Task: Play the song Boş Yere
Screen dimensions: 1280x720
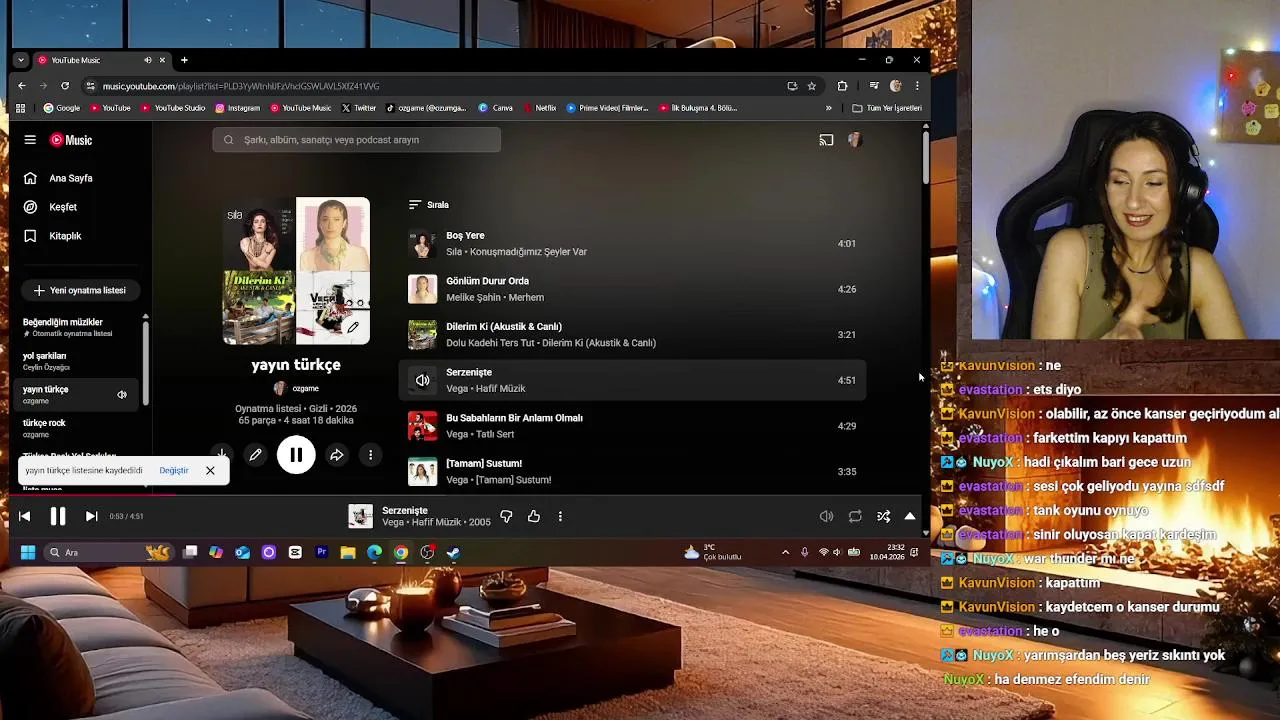Action: click(x=465, y=236)
